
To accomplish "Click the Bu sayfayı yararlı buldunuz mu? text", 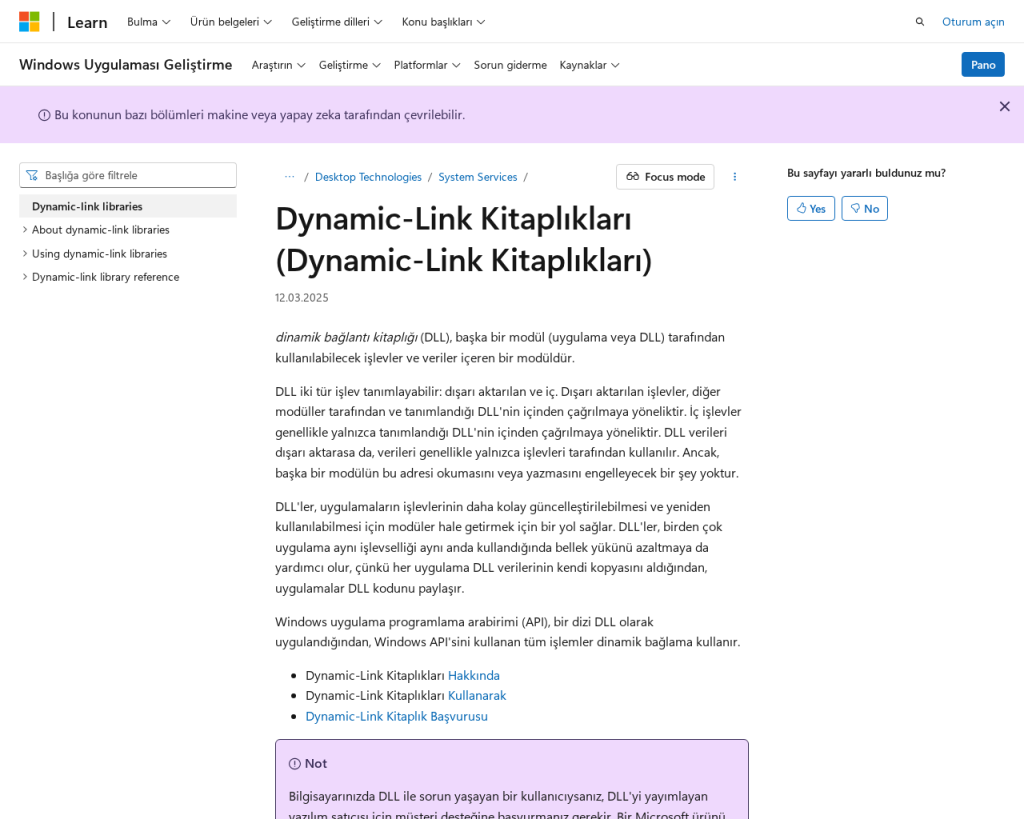I will pos(866,173).
